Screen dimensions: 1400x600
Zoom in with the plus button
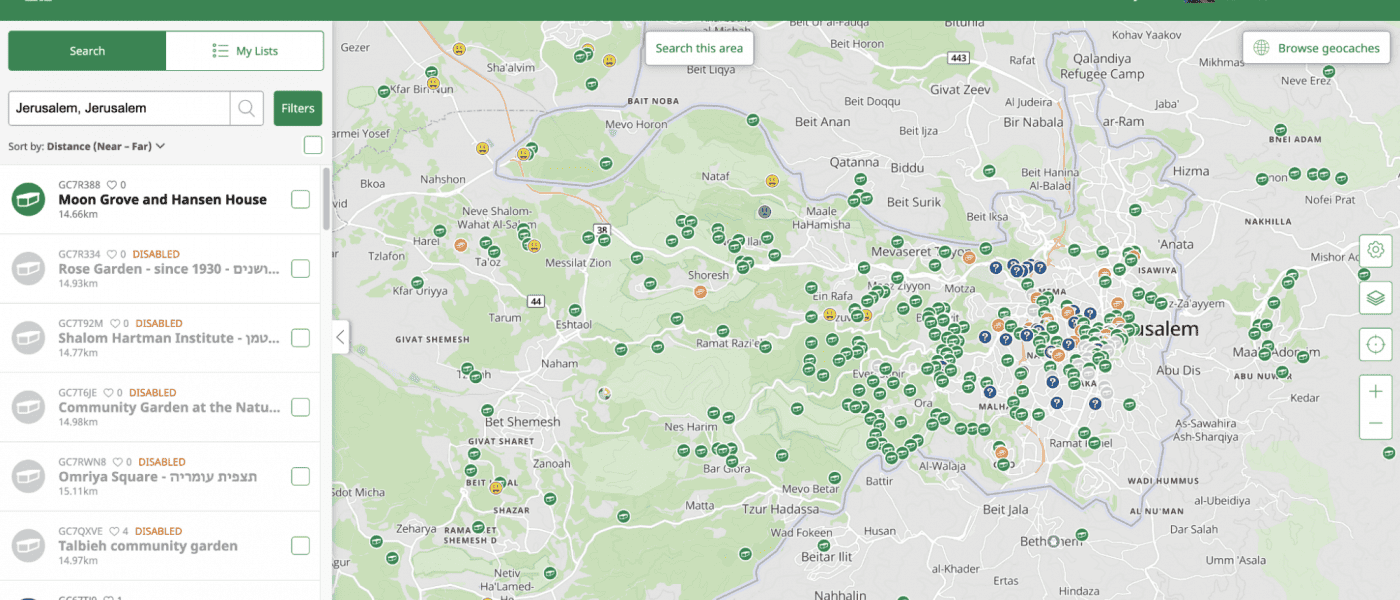[x=1376, y=391]
